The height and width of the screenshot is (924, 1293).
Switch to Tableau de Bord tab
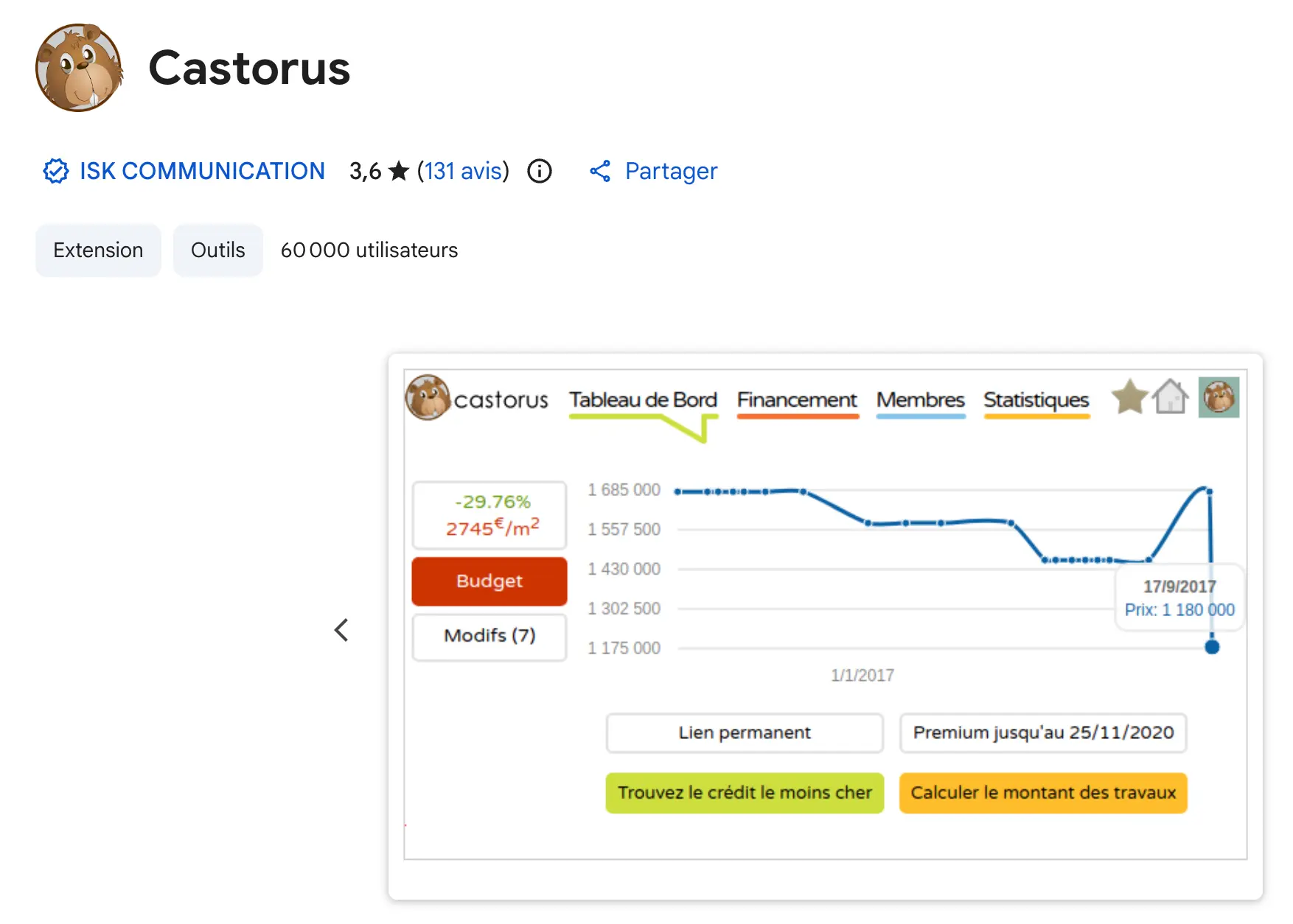coord(643,400)
